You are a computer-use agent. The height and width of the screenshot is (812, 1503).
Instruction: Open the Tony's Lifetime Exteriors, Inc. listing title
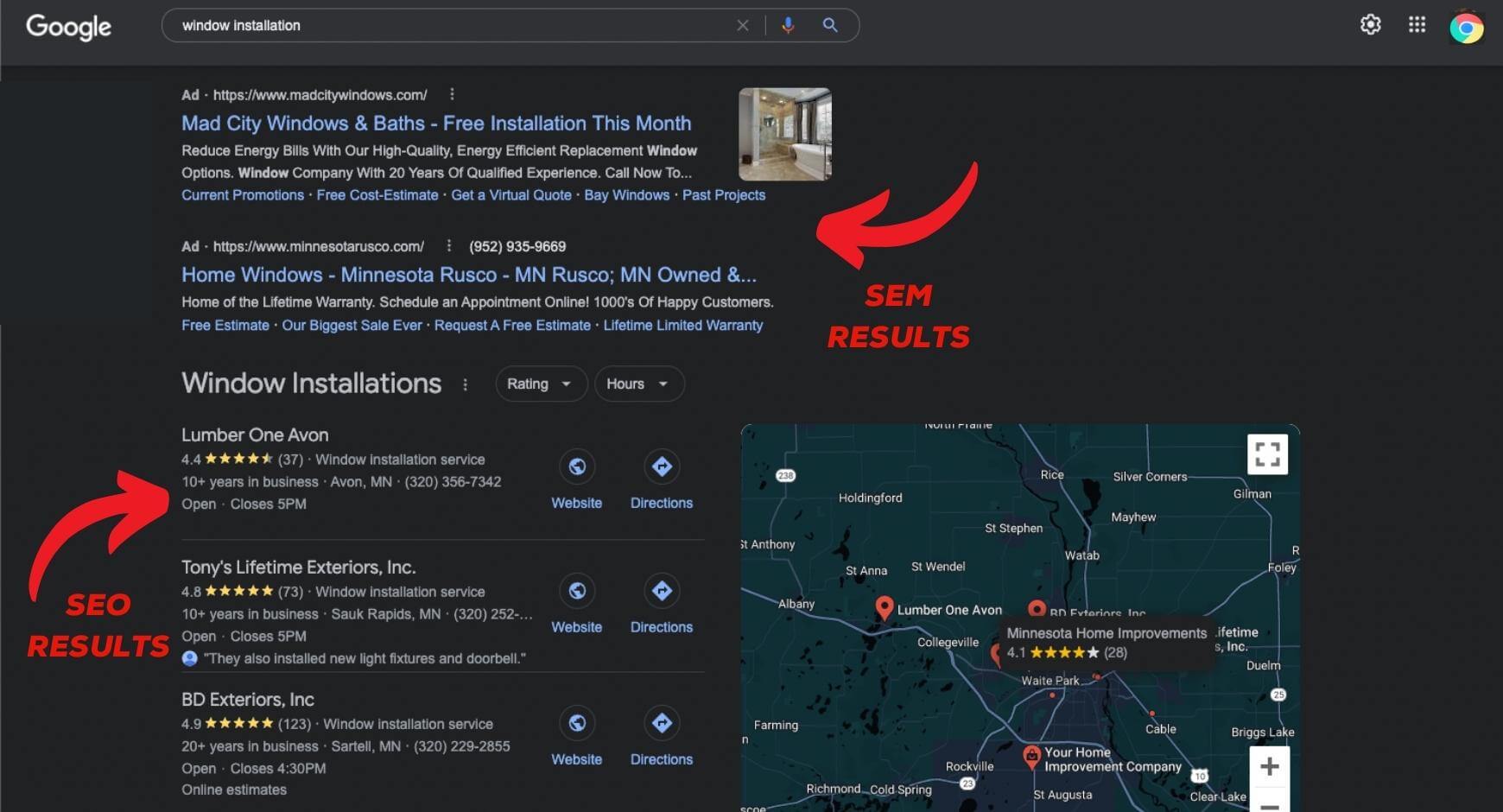[299, 567]
